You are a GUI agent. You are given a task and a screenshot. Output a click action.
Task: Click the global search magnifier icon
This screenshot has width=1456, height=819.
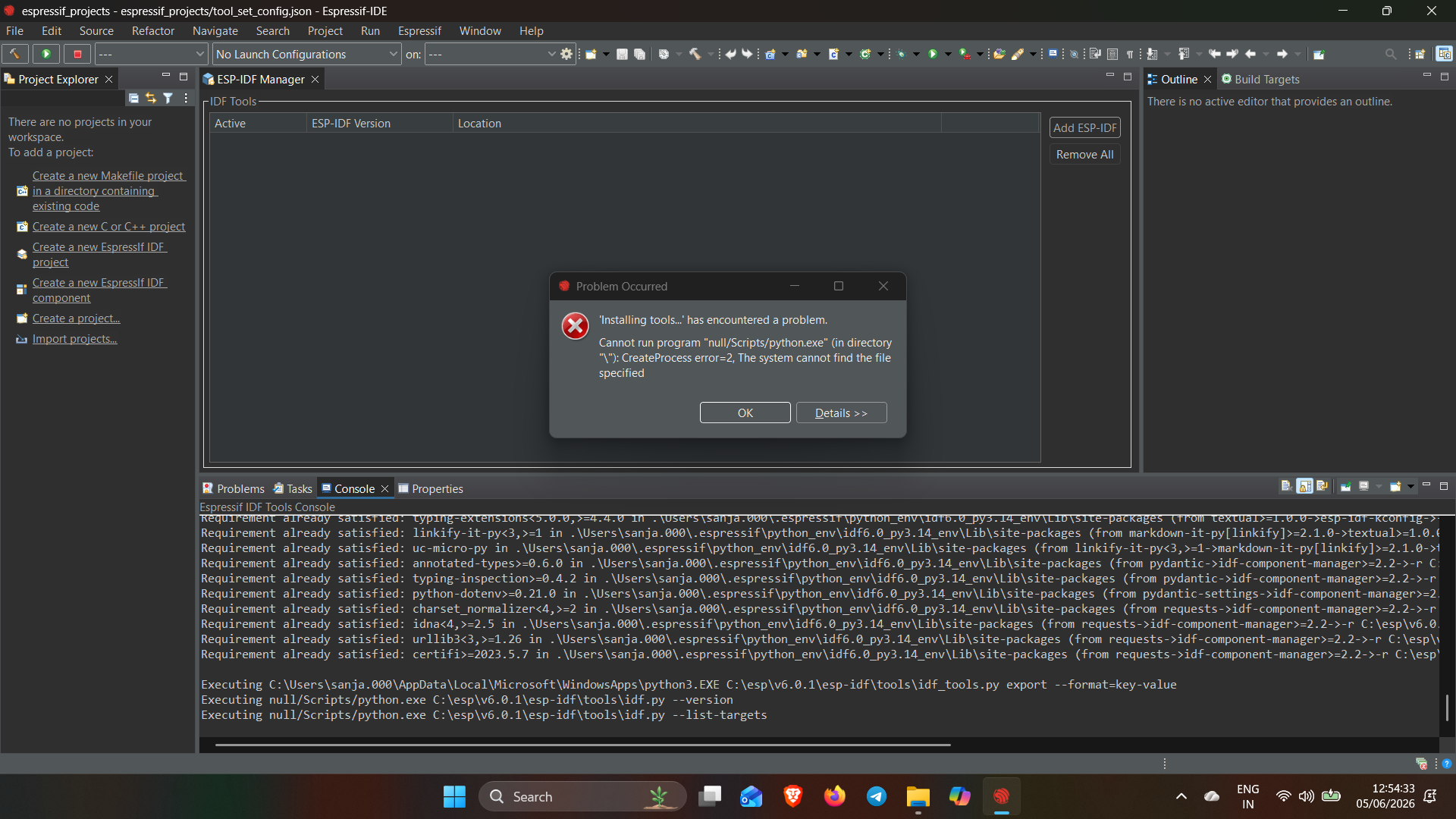1391,55
